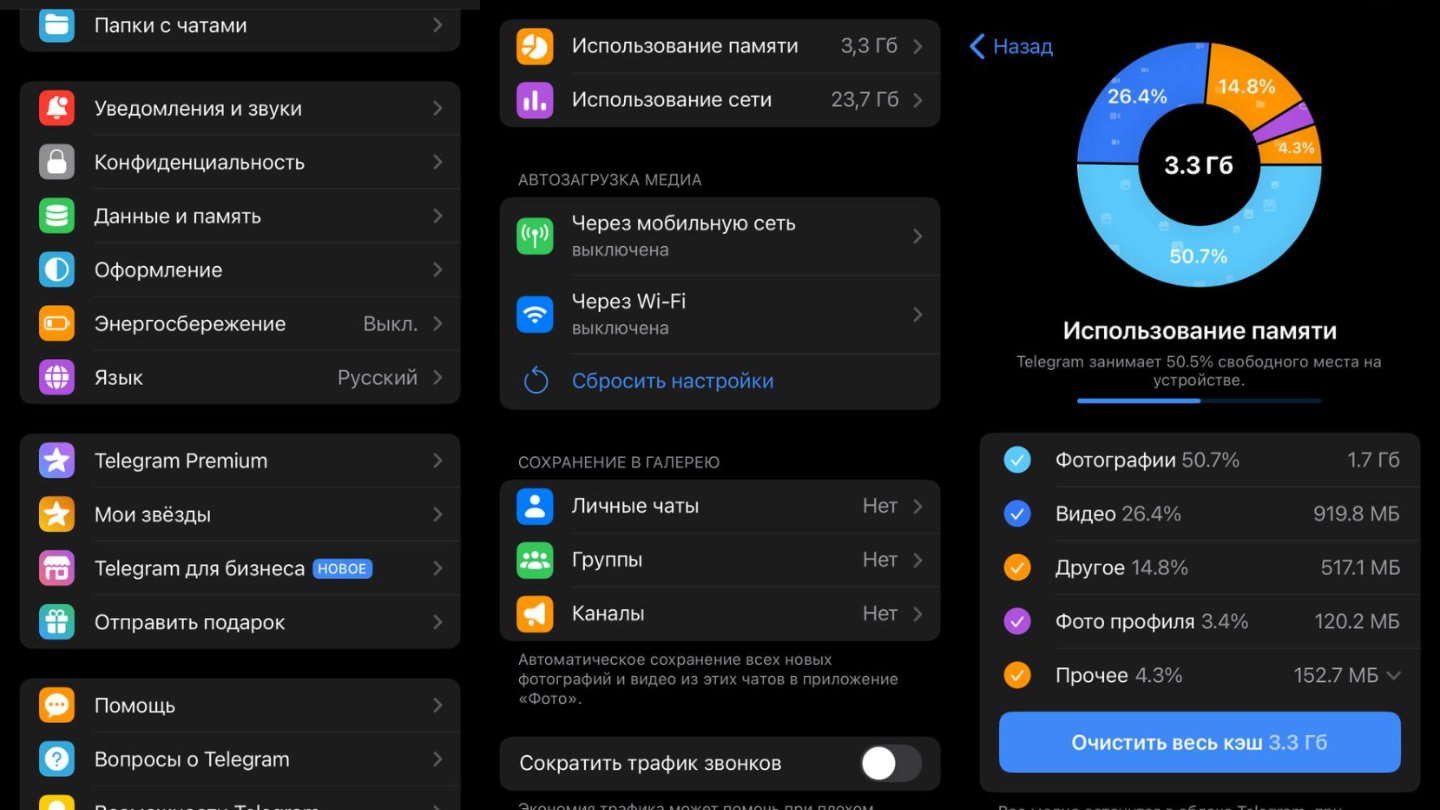Open the Вопросы о Telegram row

tap(240, 760)
